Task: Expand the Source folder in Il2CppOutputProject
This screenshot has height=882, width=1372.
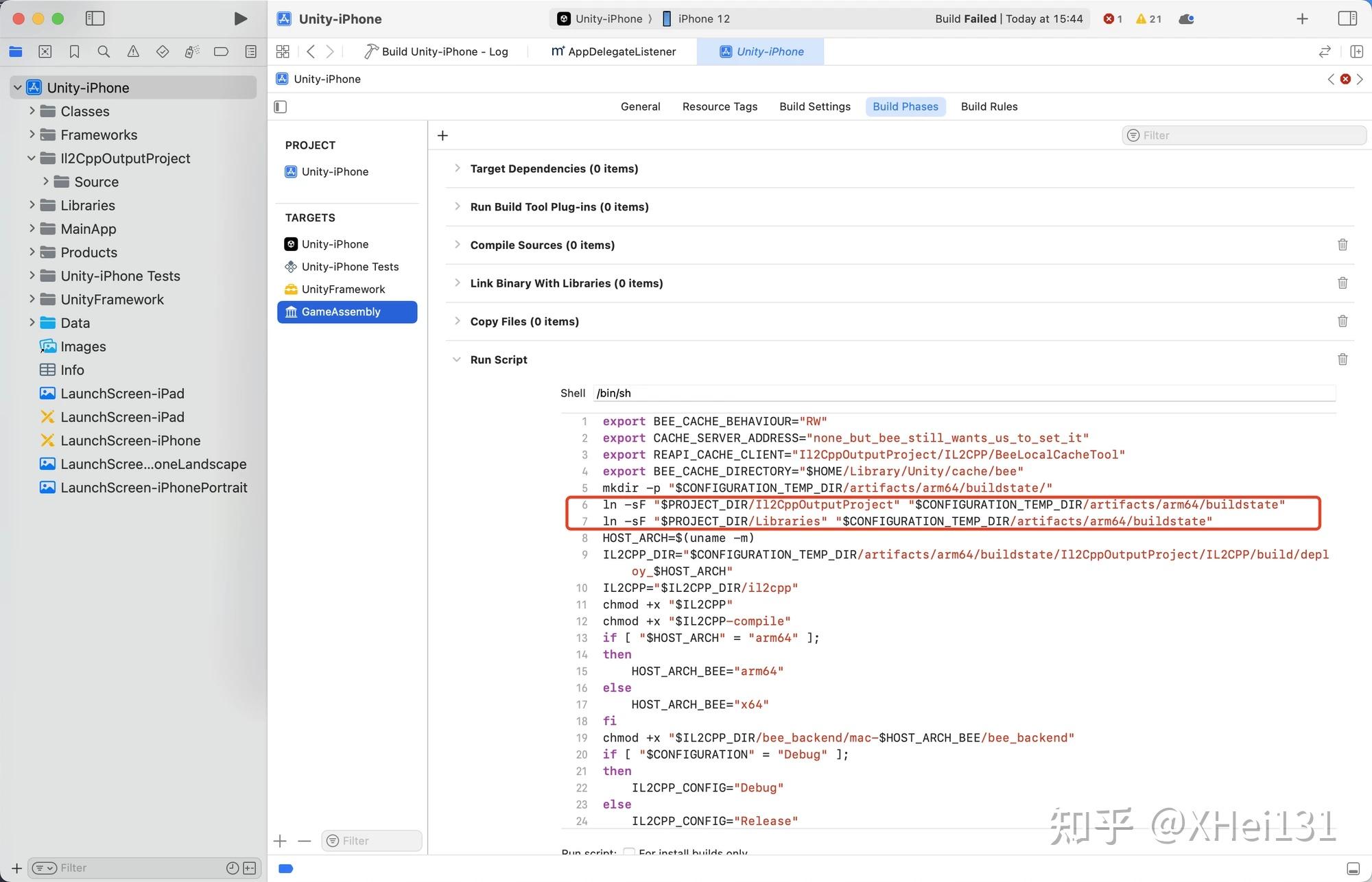Action: pyautogui.click(x=45, y=181)
